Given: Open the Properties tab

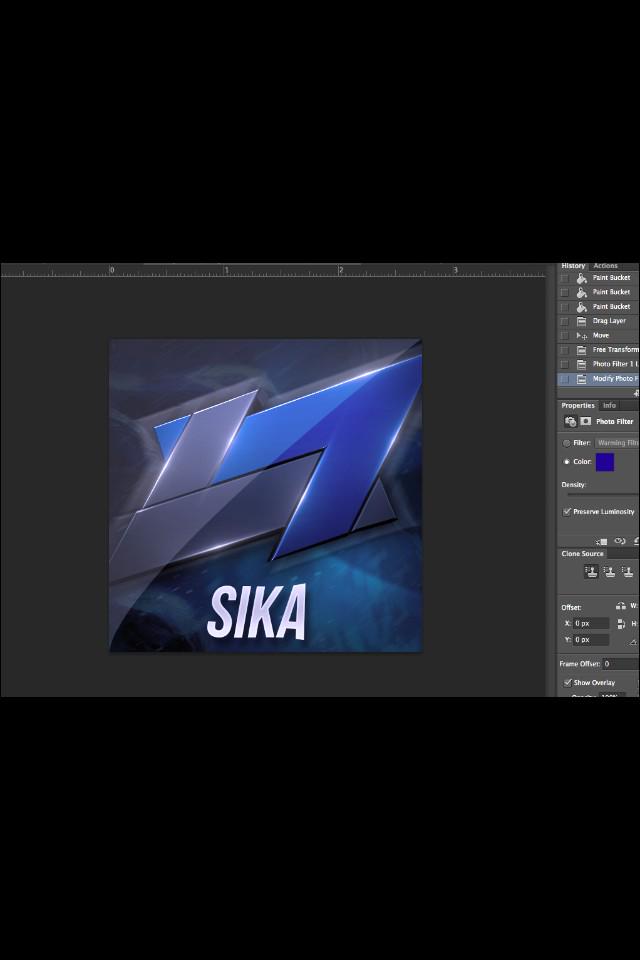Looking at the screenshot, I should pyautogui.click(x=578, y=405).
